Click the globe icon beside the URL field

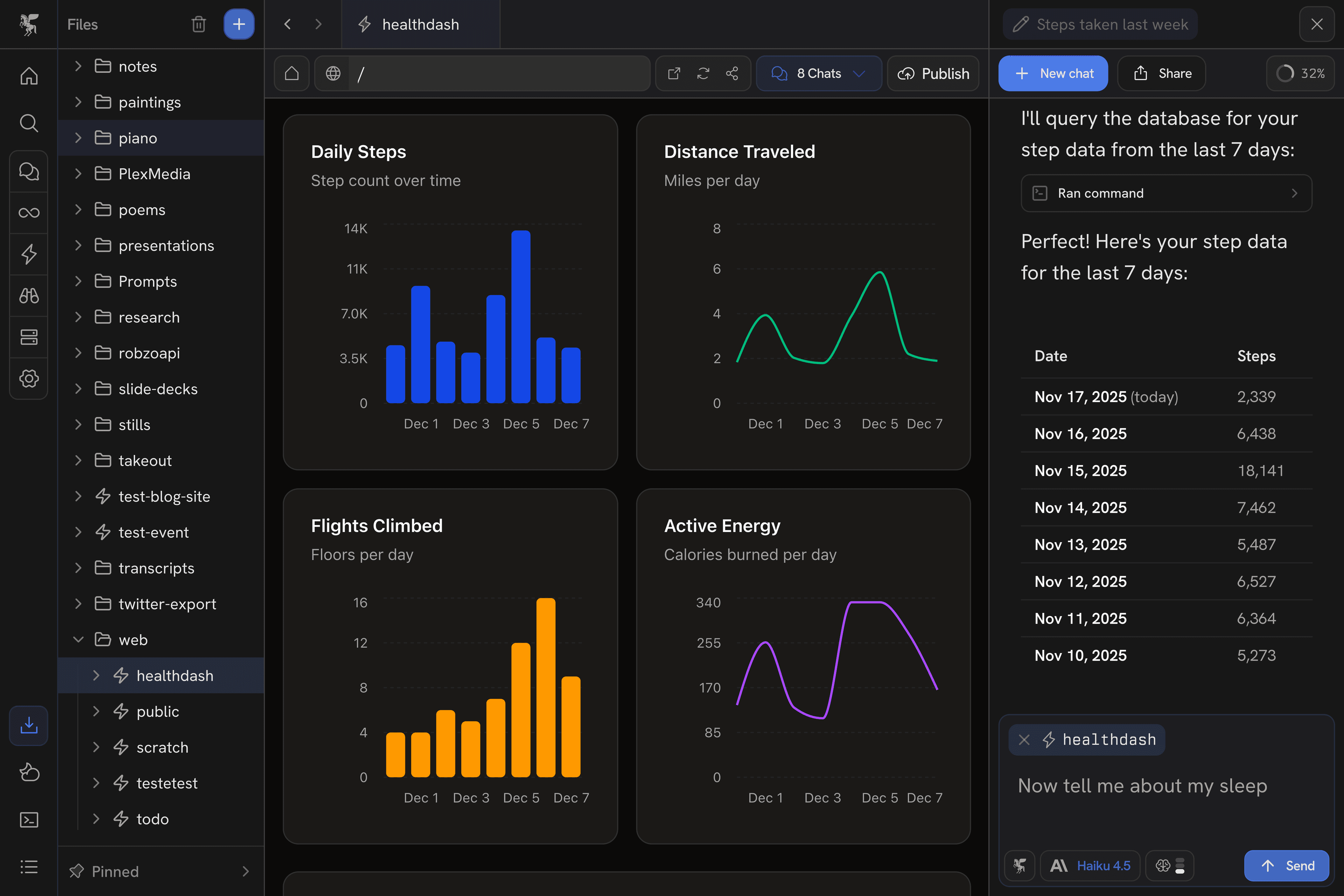pos(333,74)
